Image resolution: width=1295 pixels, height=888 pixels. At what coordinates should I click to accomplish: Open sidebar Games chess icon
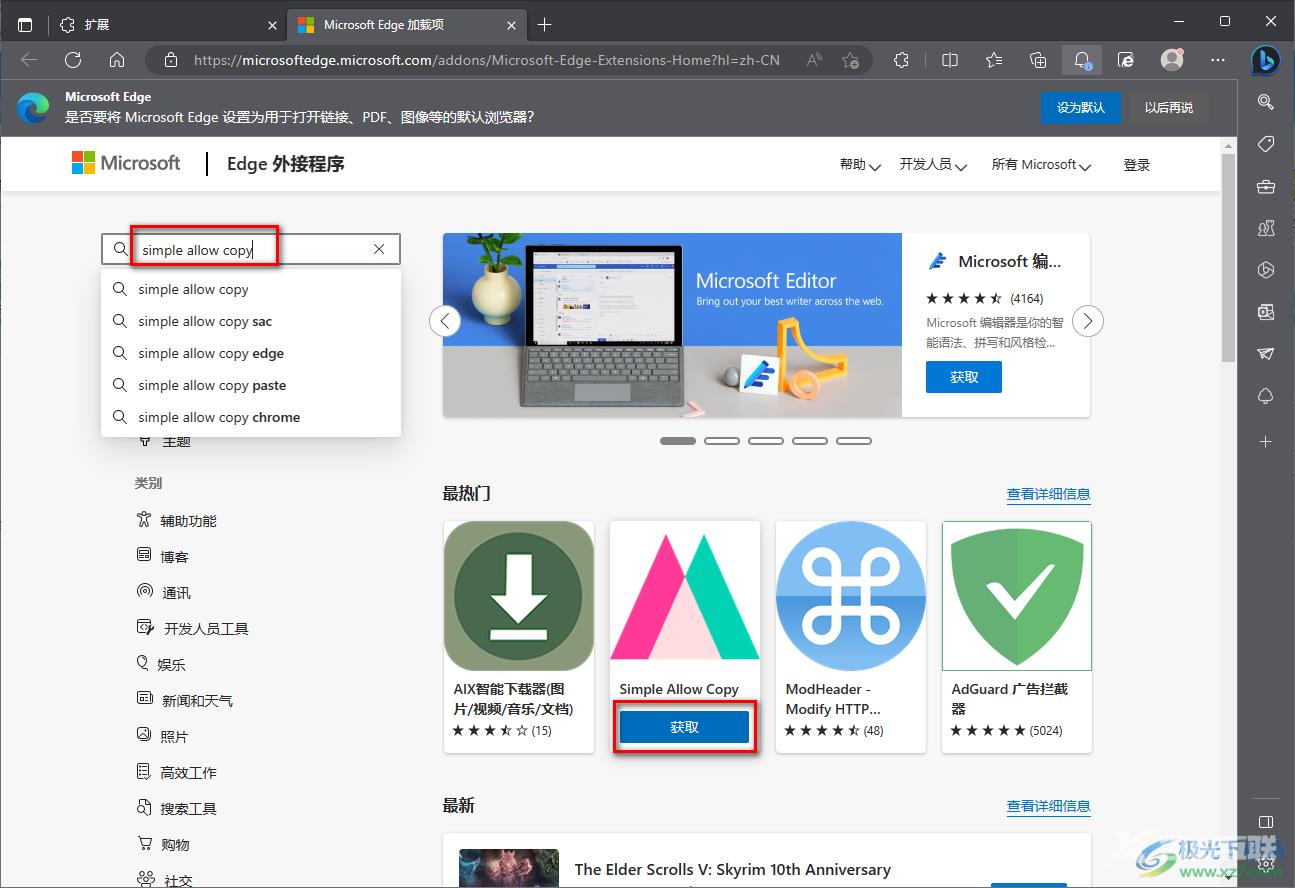click(1265, 229)
